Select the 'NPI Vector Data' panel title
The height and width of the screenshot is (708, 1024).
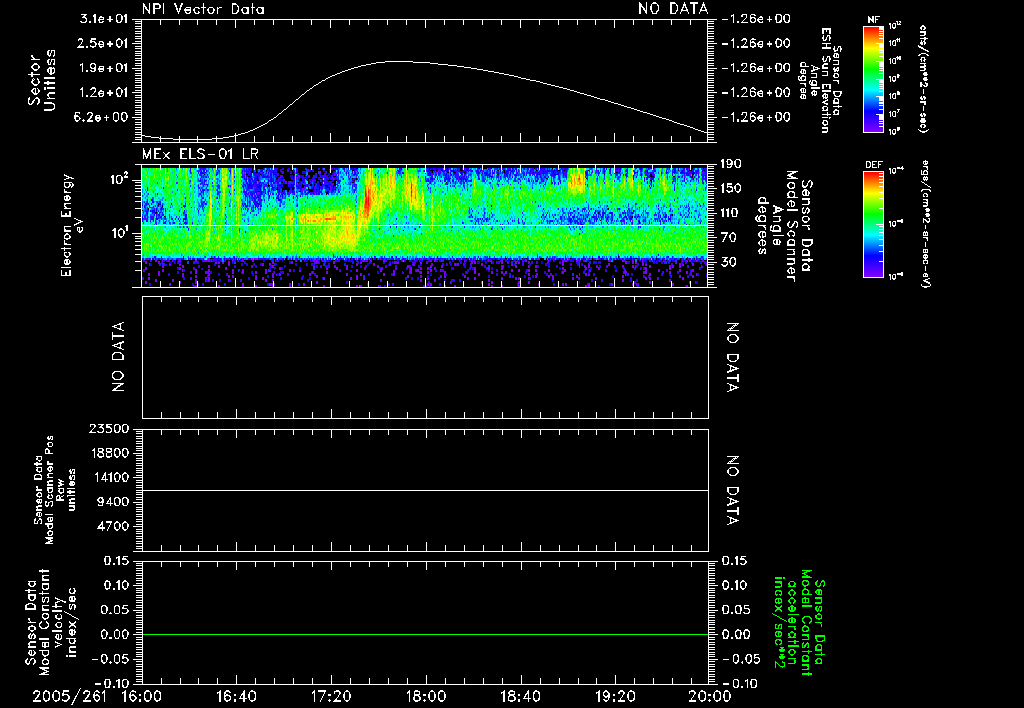point(203,9)
